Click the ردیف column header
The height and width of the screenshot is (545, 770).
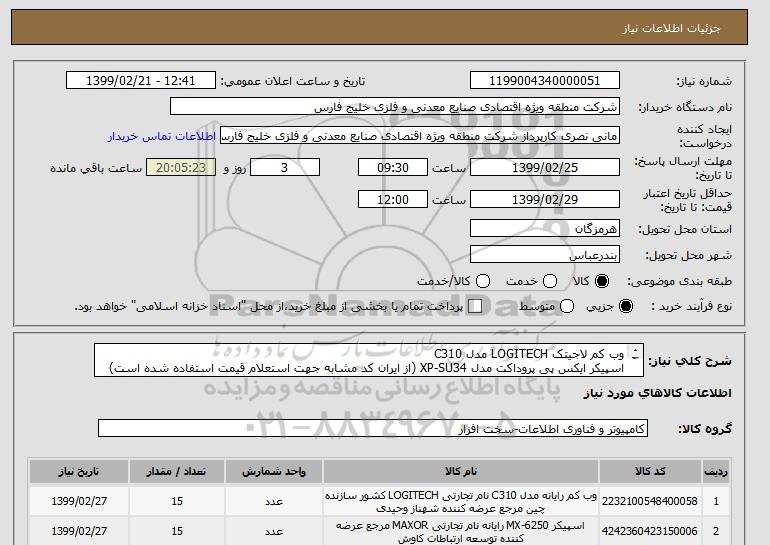716,471
